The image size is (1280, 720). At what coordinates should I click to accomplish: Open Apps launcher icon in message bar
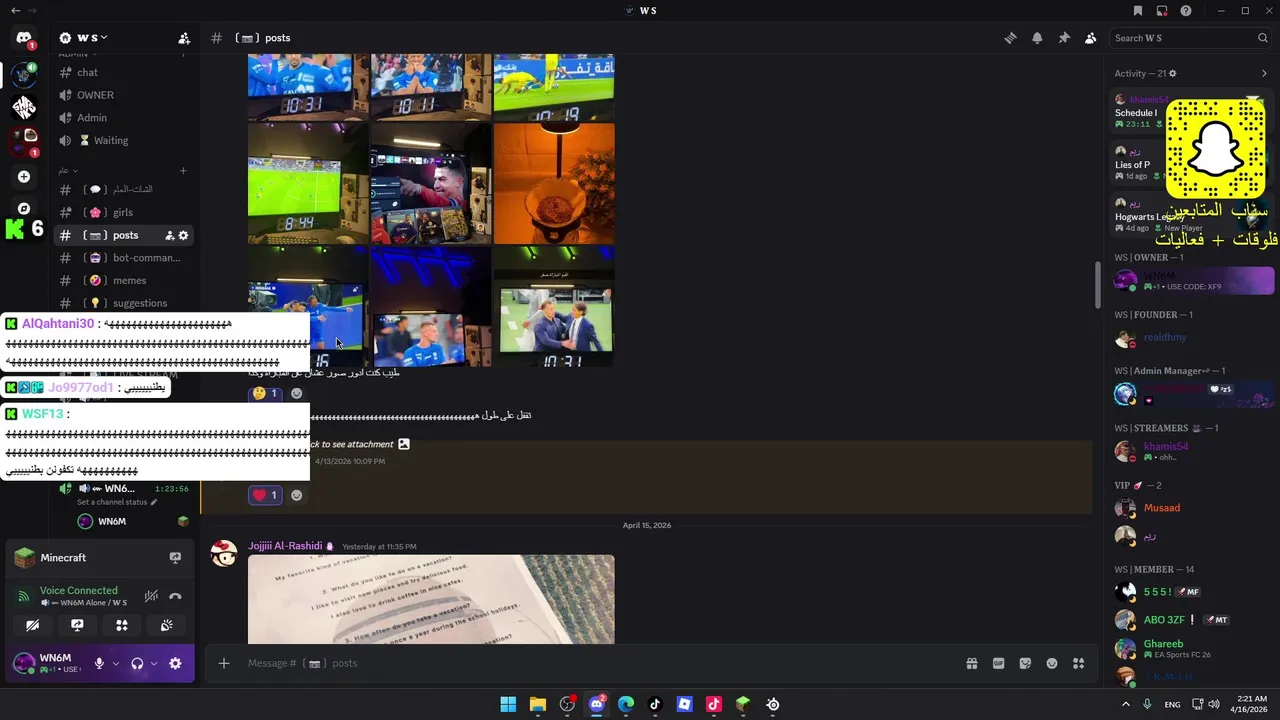(x=1079, y=663)
